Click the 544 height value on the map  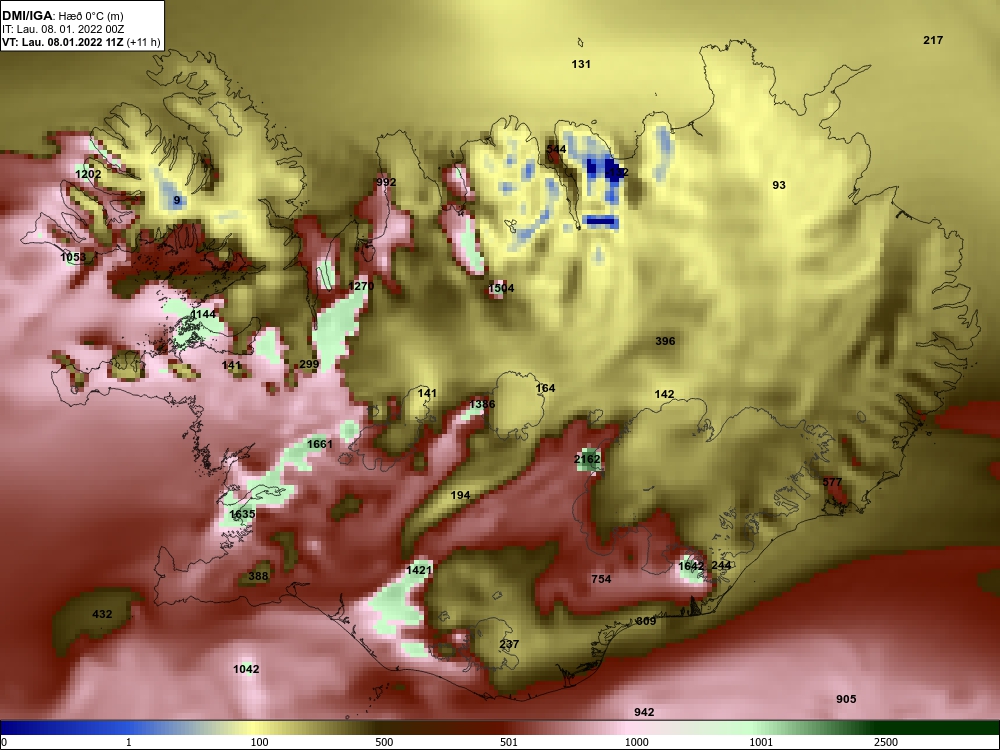[x=556, y=149]
